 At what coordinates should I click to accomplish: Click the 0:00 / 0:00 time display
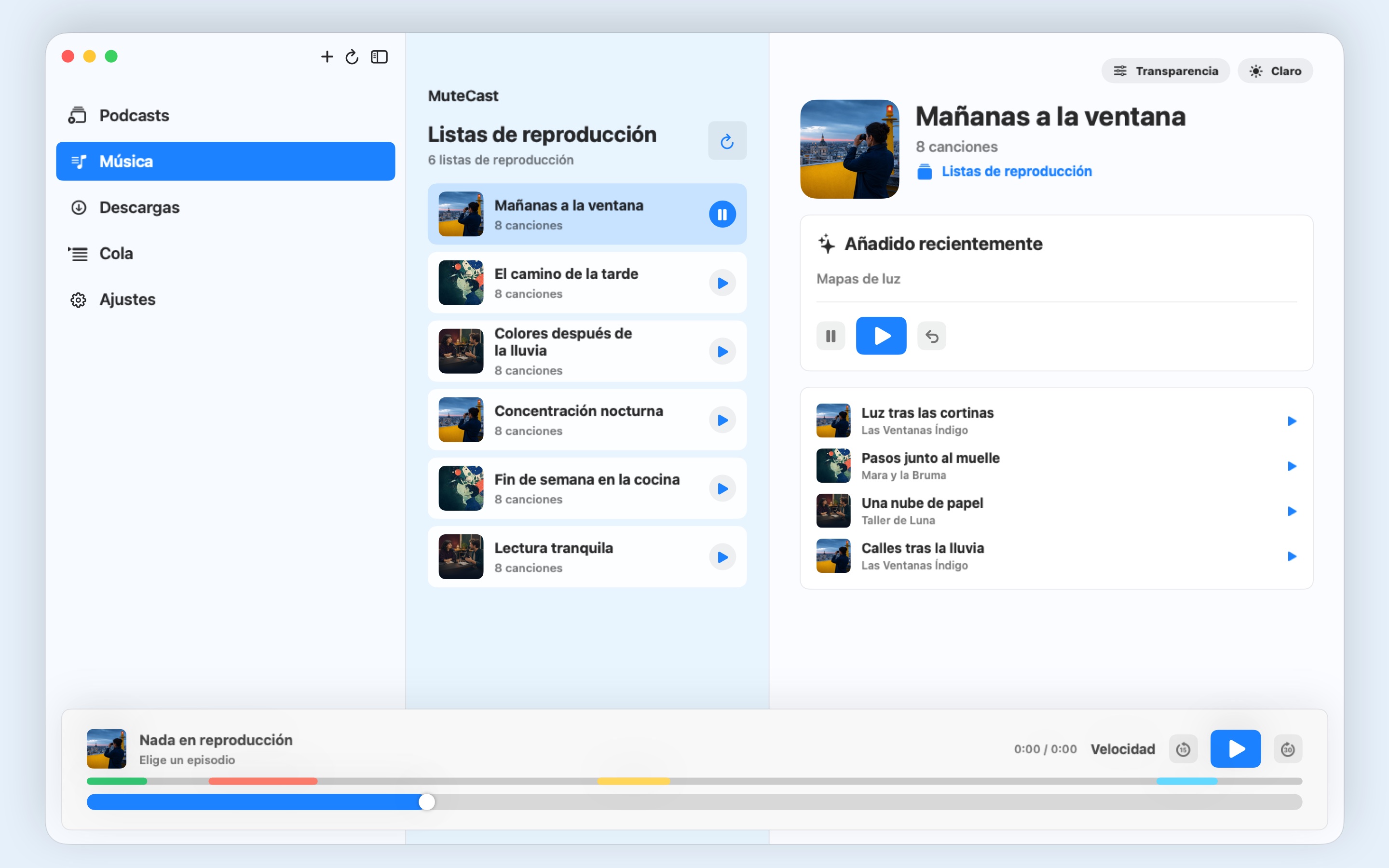pos(1045,749)
